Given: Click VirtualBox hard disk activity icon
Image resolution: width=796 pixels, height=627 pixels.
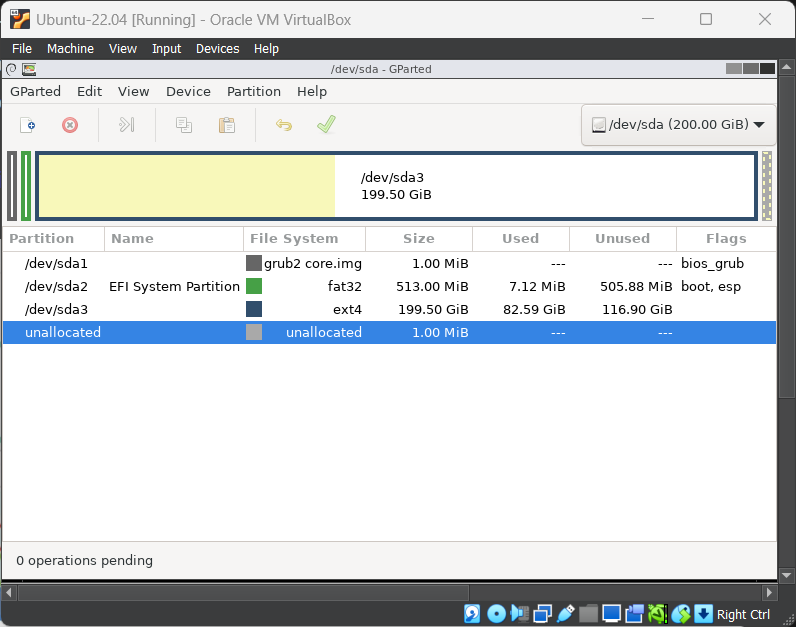Looking at the screenshot, I should coord(472,614).
